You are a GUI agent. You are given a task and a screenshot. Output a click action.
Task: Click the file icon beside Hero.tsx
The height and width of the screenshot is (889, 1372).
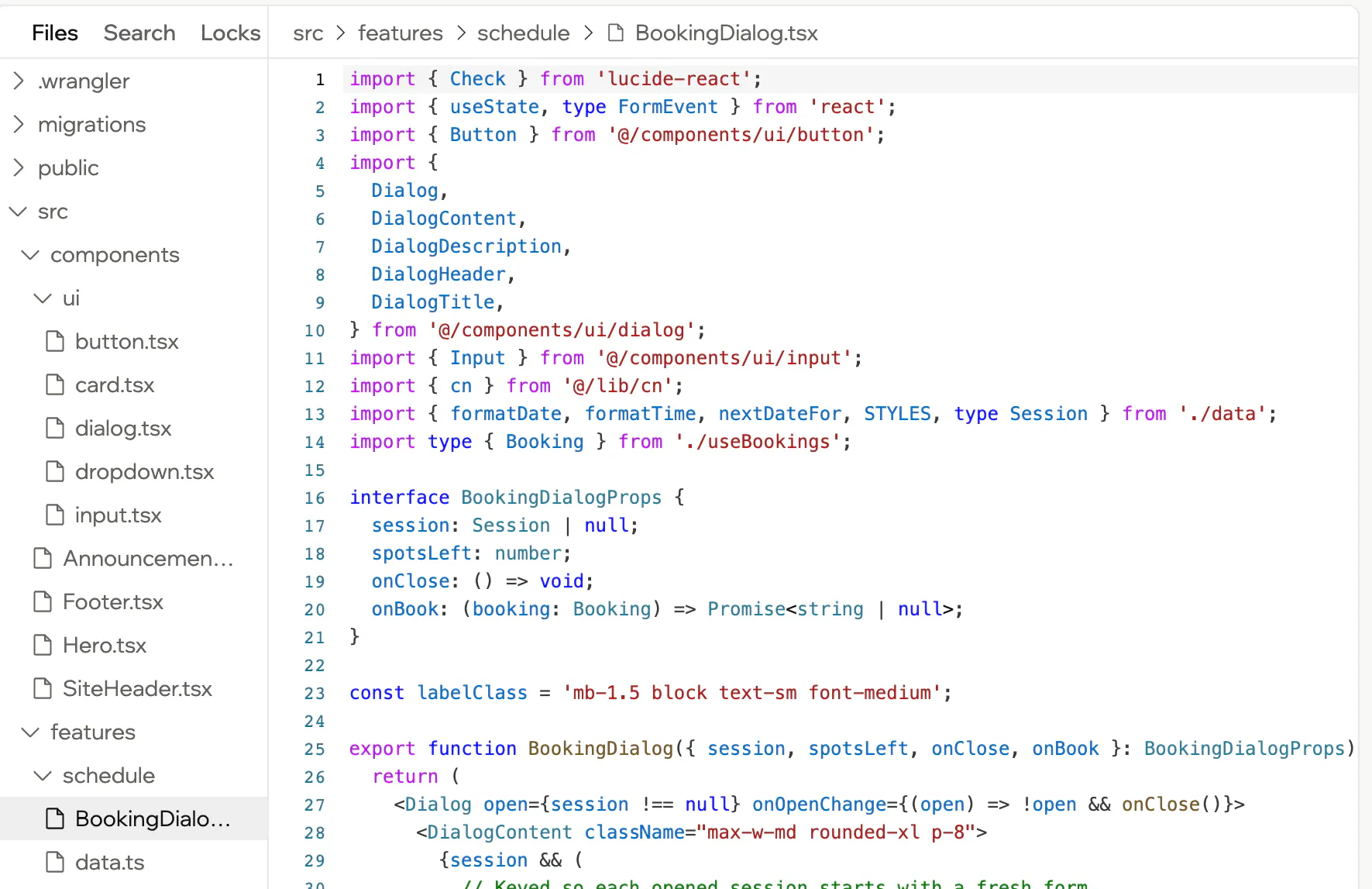point(43,645)
